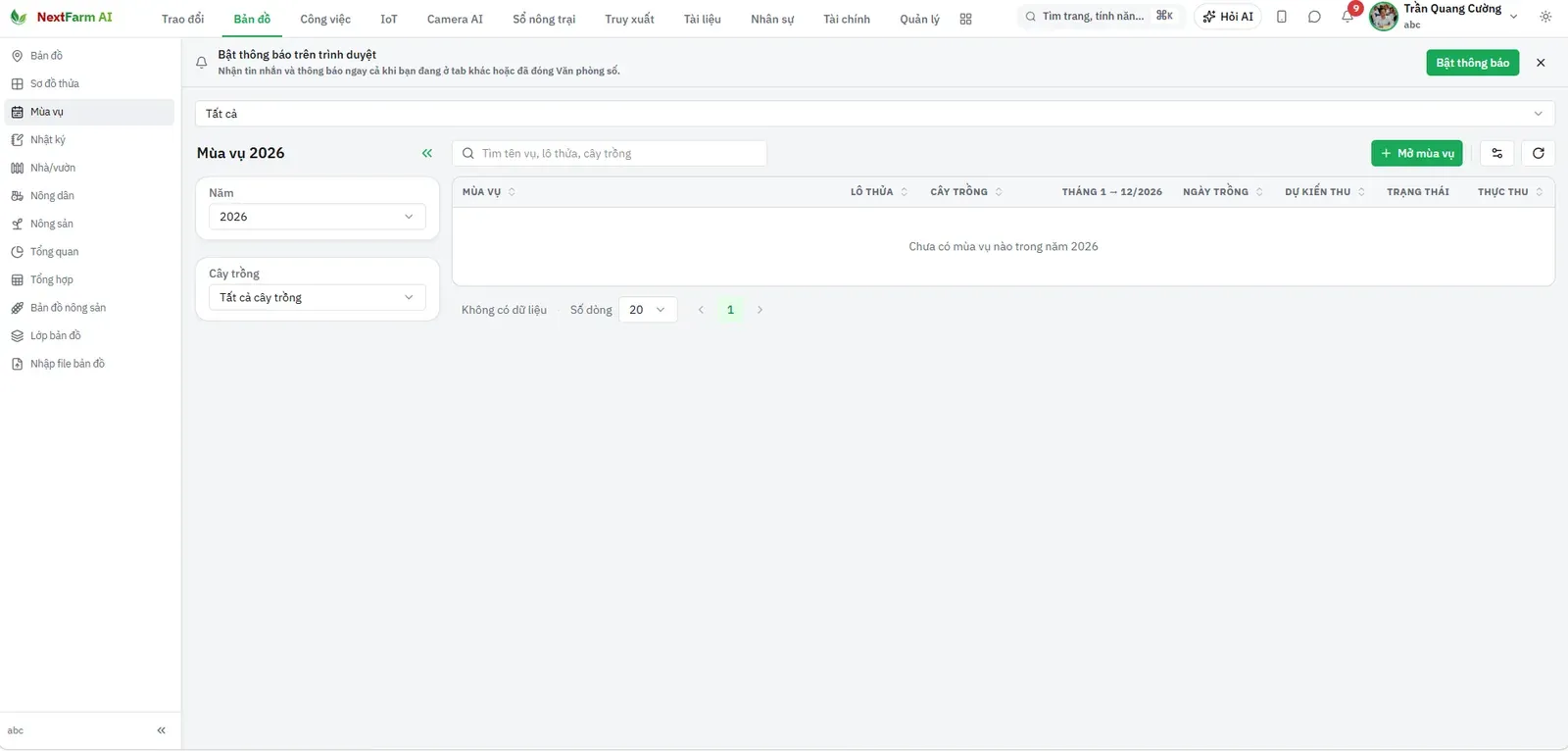Click the refresh icon beside Mở mùa vụ

[1539, 153]
